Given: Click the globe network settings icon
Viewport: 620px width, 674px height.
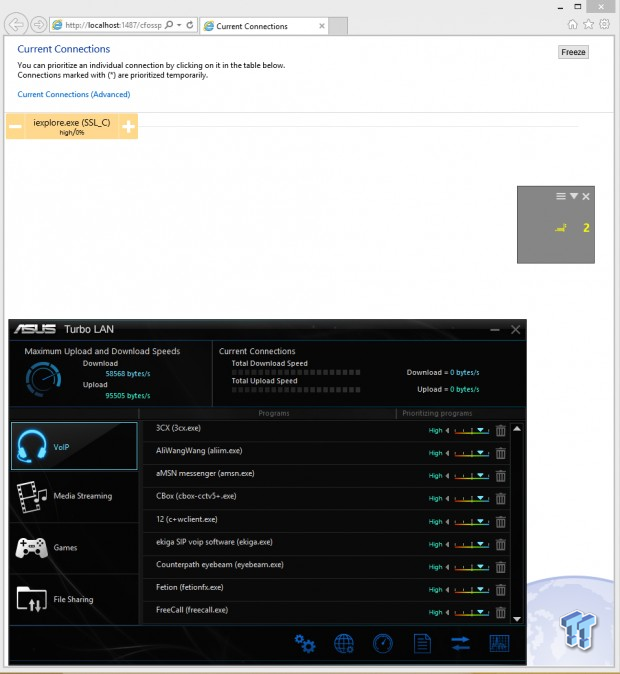Looking at the screenshot, I should click(x=344, y=643).
